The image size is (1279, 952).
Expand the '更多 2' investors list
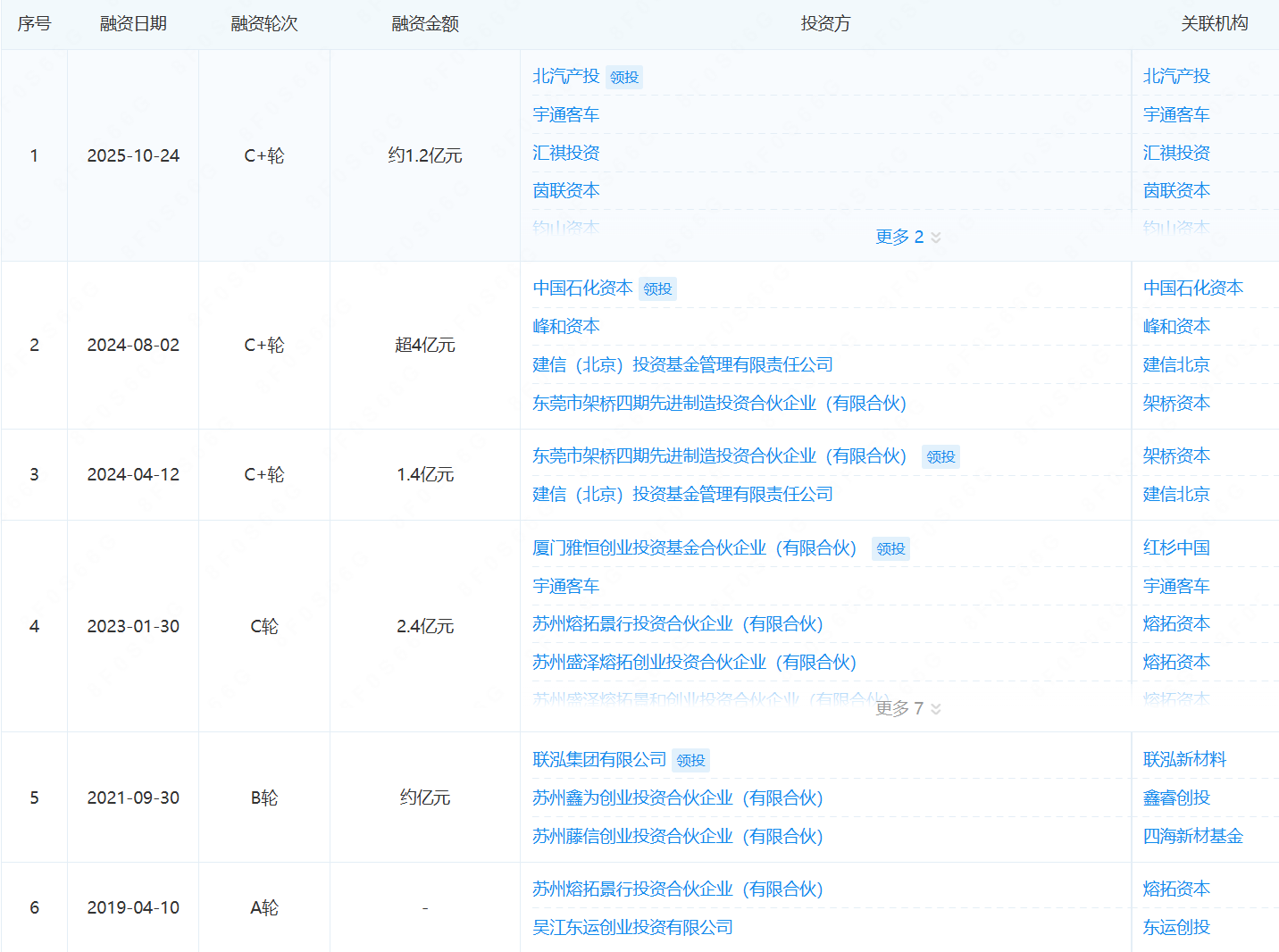[x=907, y=237]
